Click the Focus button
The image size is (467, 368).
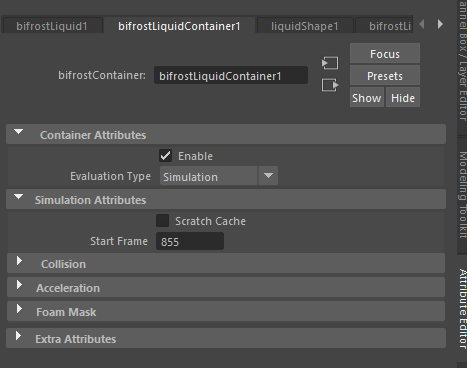pos(385,54)
